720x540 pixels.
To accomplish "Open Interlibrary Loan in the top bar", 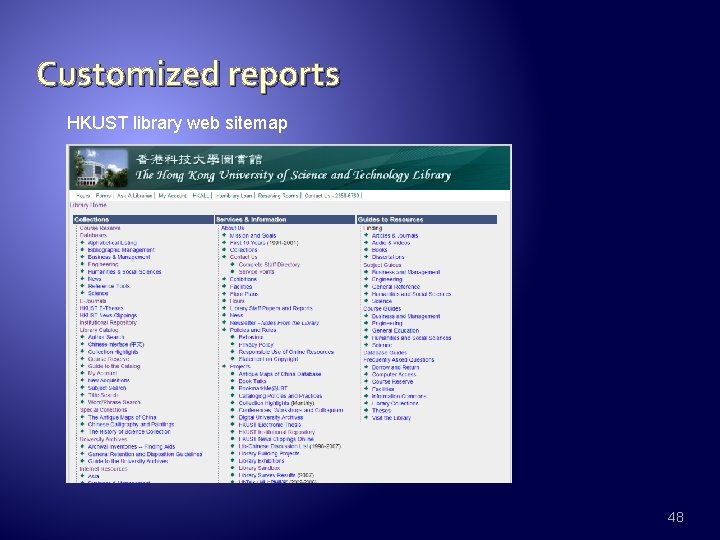I will (234, 196).
